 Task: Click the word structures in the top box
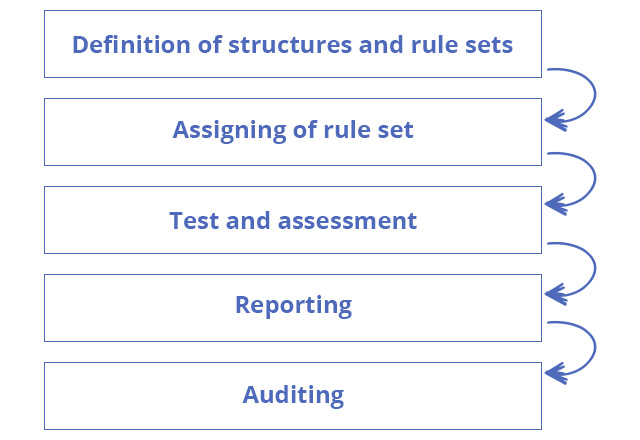[290, 45]
